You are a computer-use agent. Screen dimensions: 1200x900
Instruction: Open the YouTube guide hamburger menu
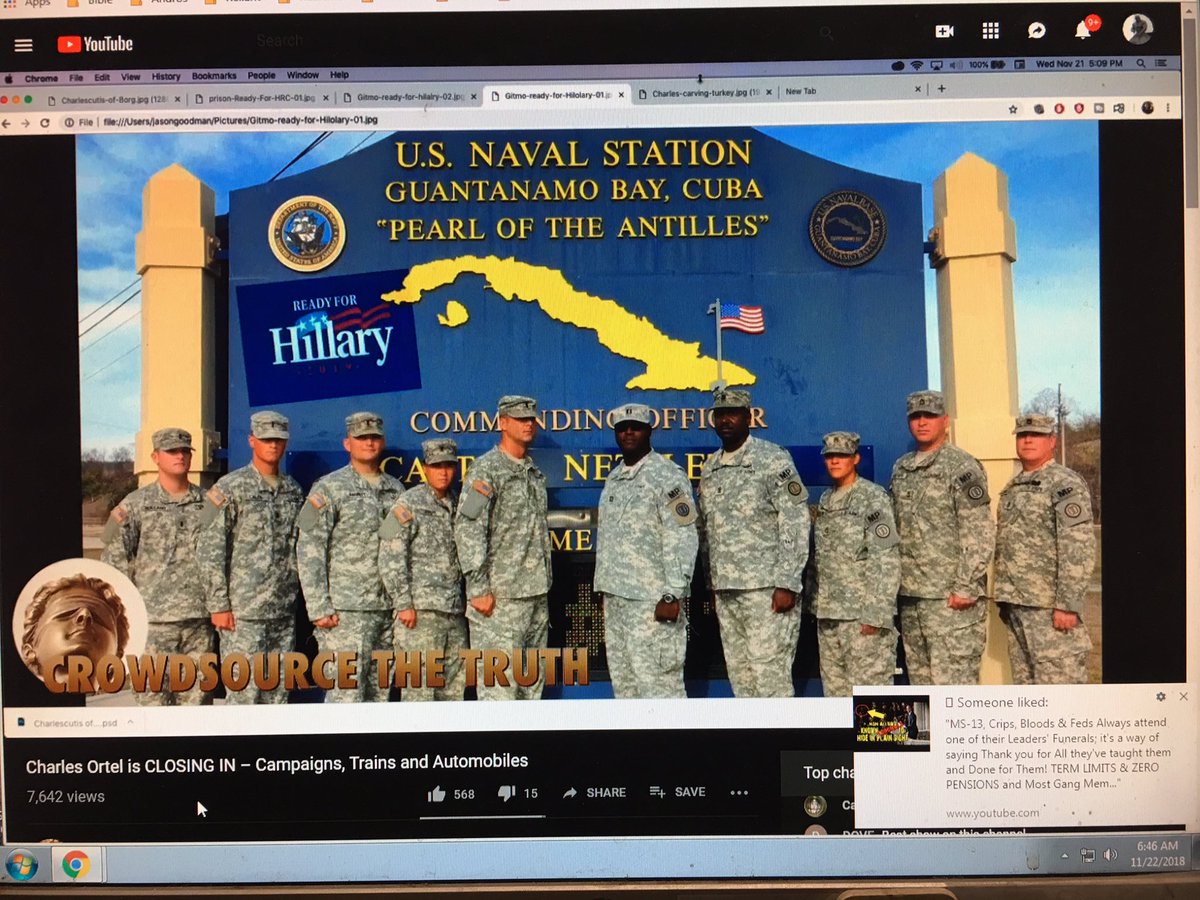[23, 45]
